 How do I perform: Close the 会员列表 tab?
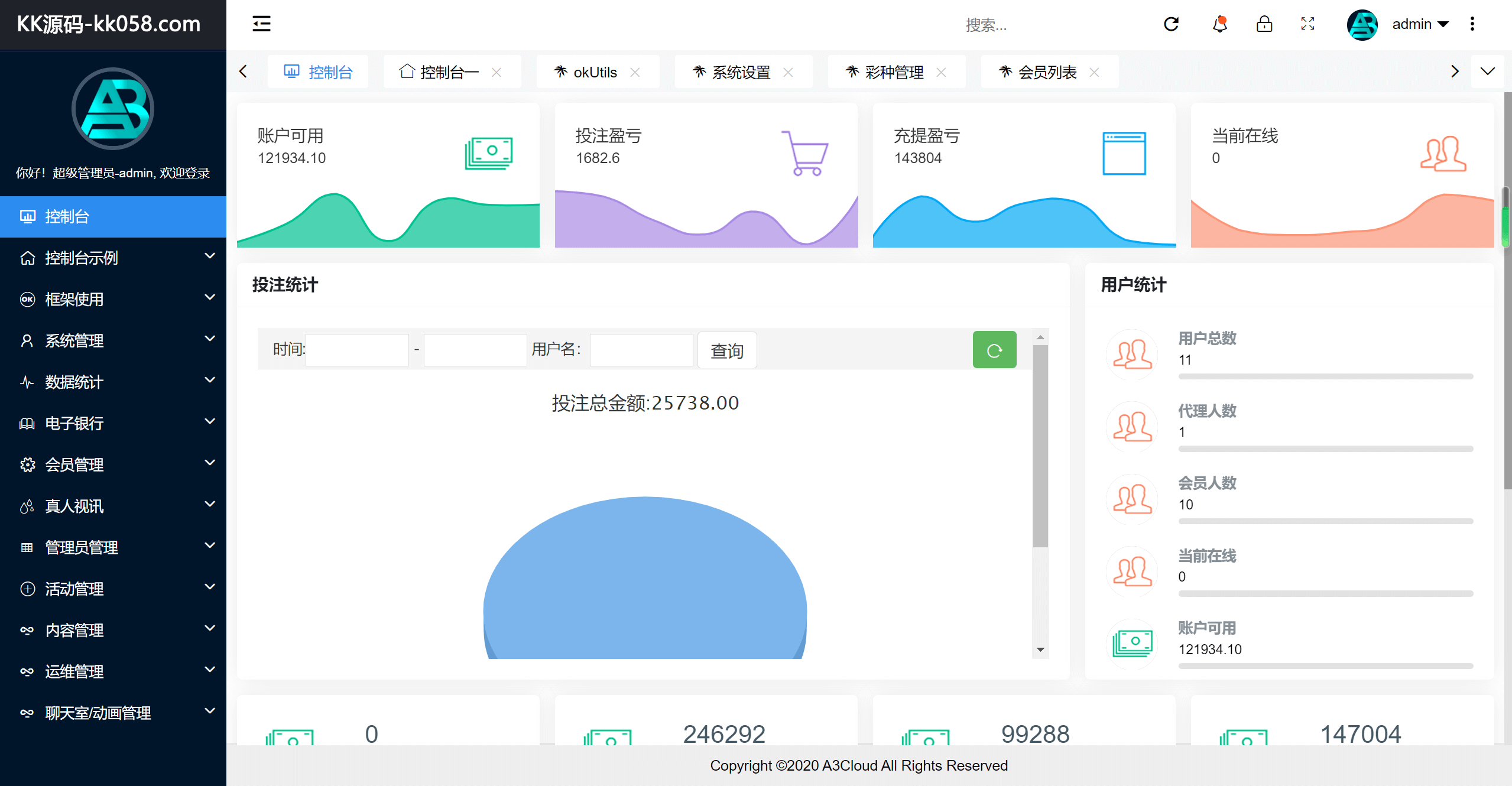pos(1094,72)
